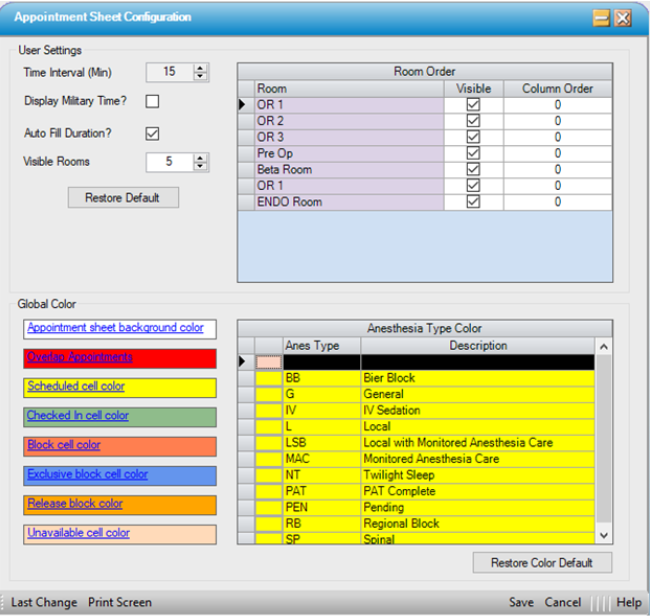Decrease Visible Rooms with the down arrow
The image size is (650, 616).
click(200, 166)
